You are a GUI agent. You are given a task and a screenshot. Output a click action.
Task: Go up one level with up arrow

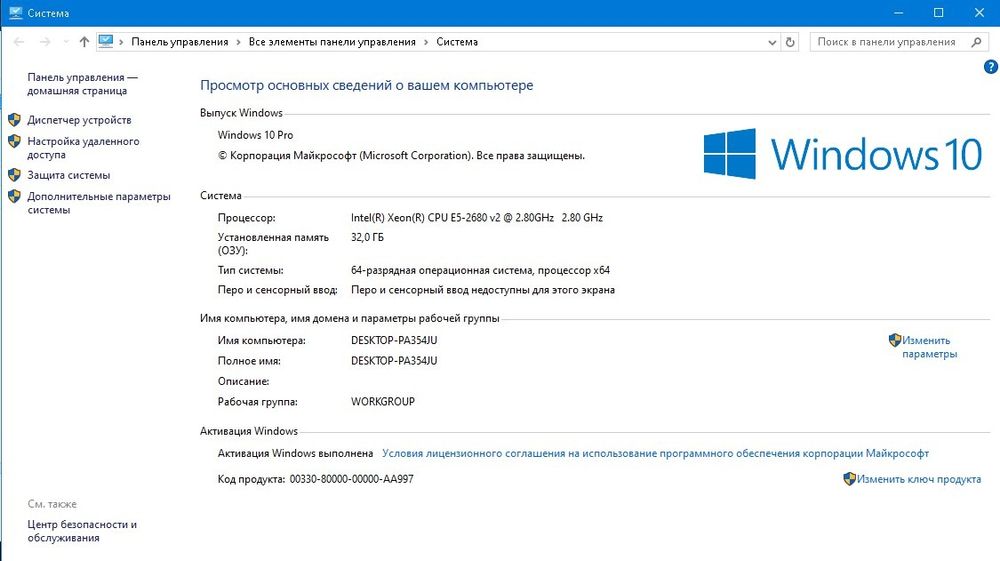(84, 42)
